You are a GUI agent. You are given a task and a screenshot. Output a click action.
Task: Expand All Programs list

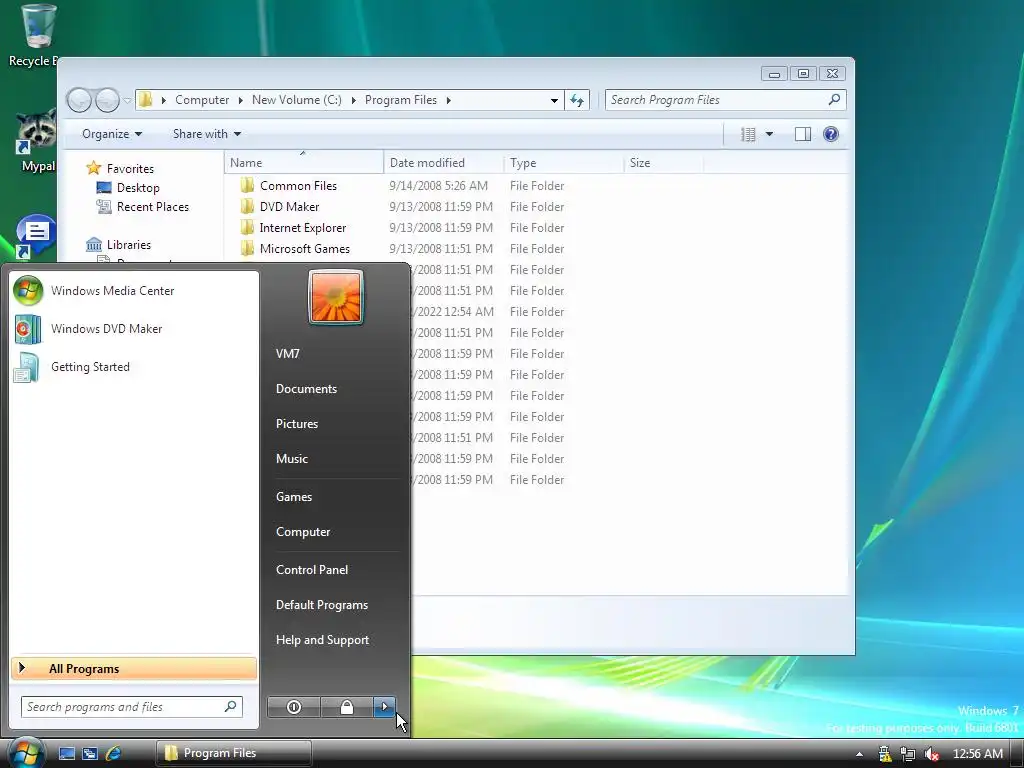click(134, 668)
